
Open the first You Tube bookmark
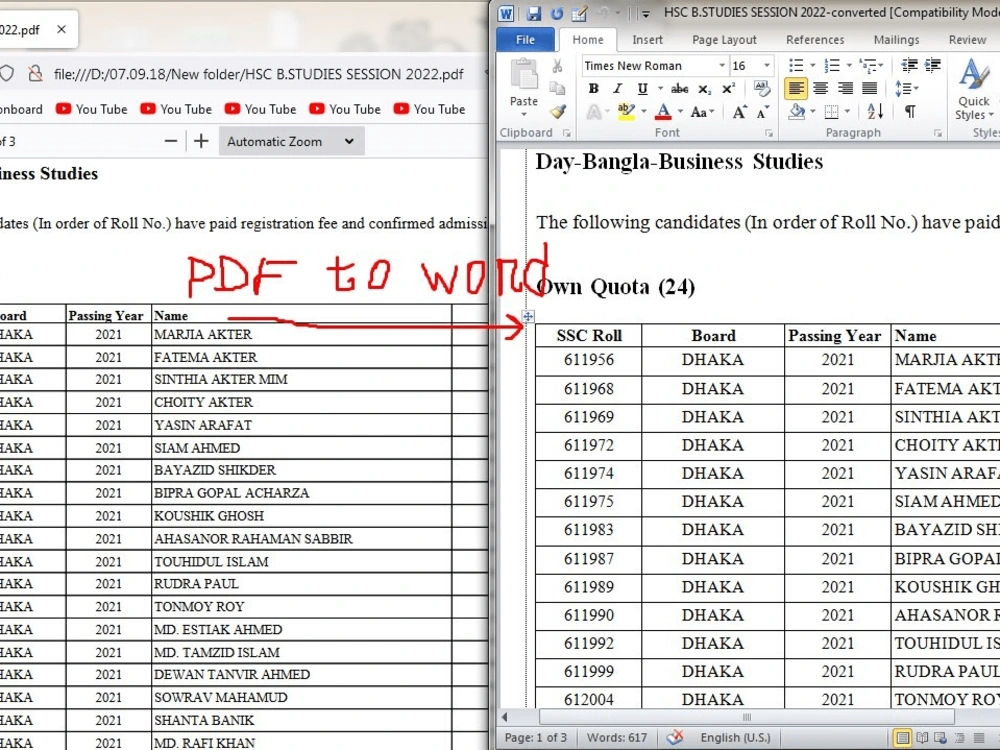91,109
